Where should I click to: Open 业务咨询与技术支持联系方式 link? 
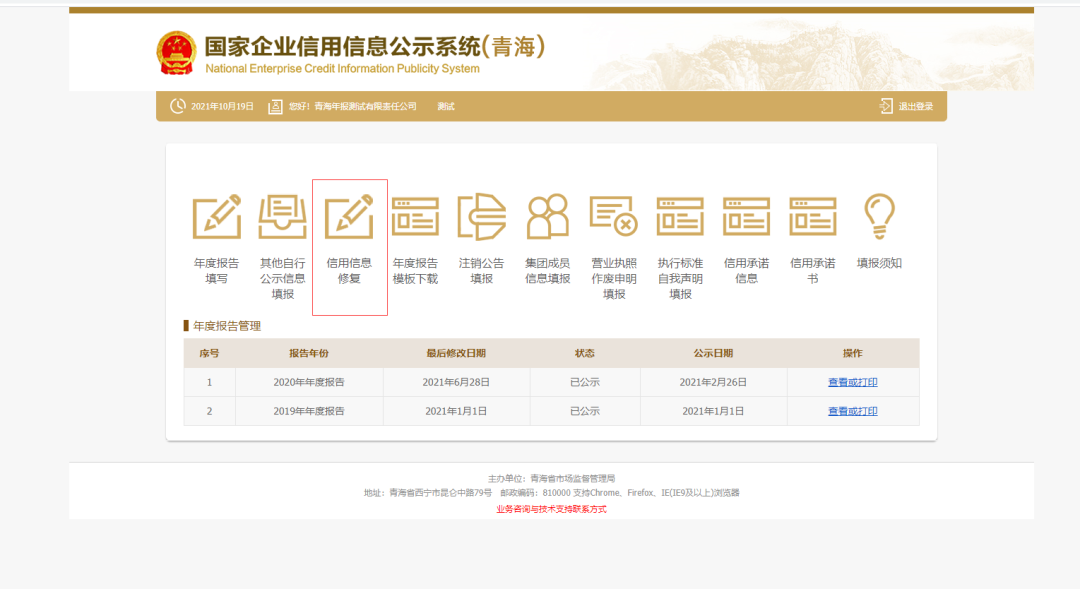pos(551,510)
